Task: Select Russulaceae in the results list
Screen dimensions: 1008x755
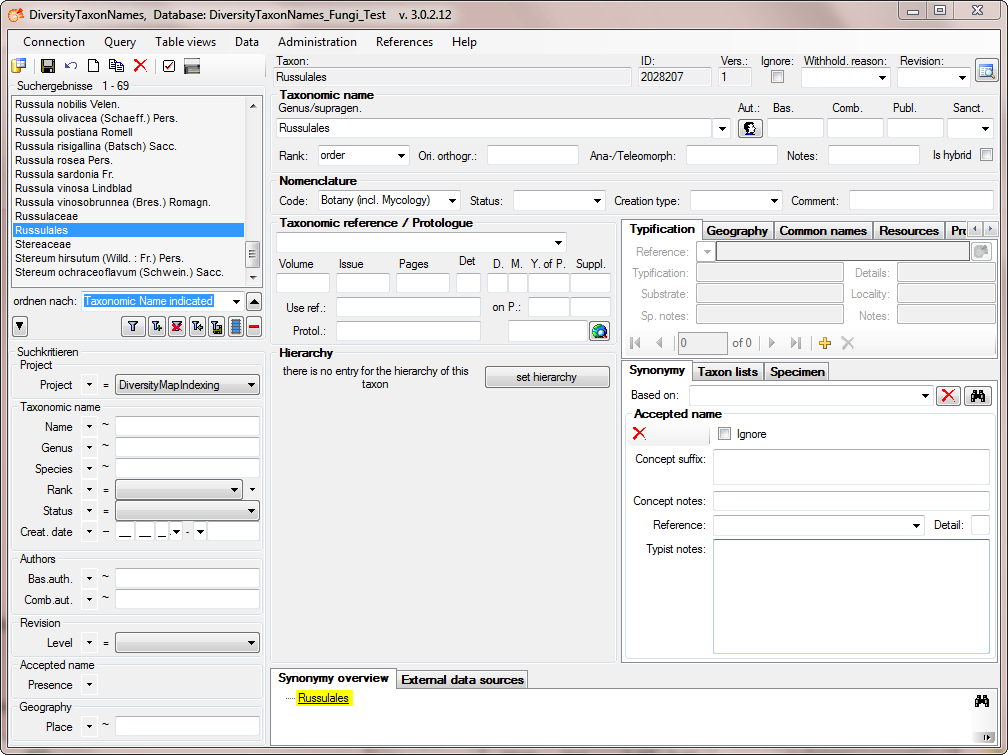Action: click(x=46, y=216)
